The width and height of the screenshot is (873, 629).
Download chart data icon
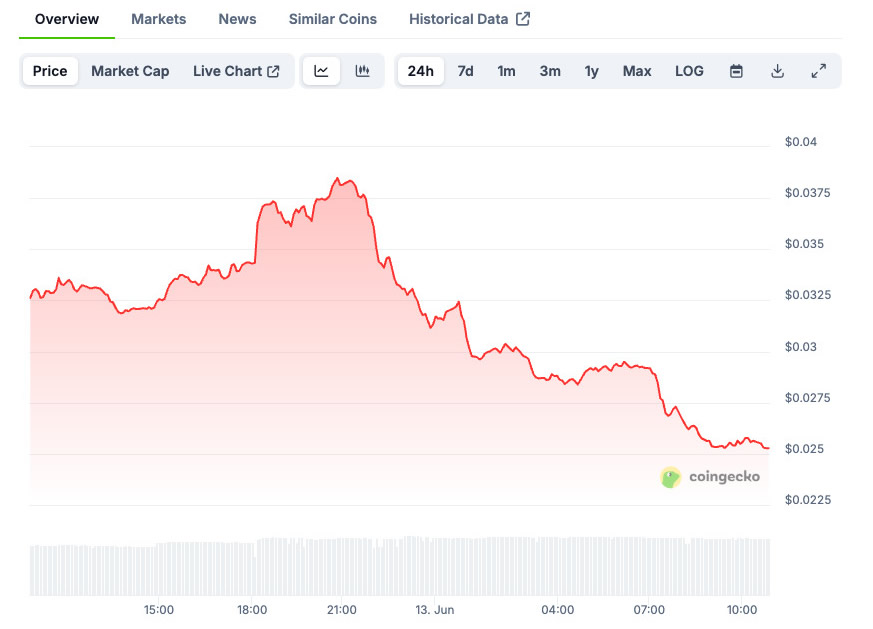pos(777,71)
